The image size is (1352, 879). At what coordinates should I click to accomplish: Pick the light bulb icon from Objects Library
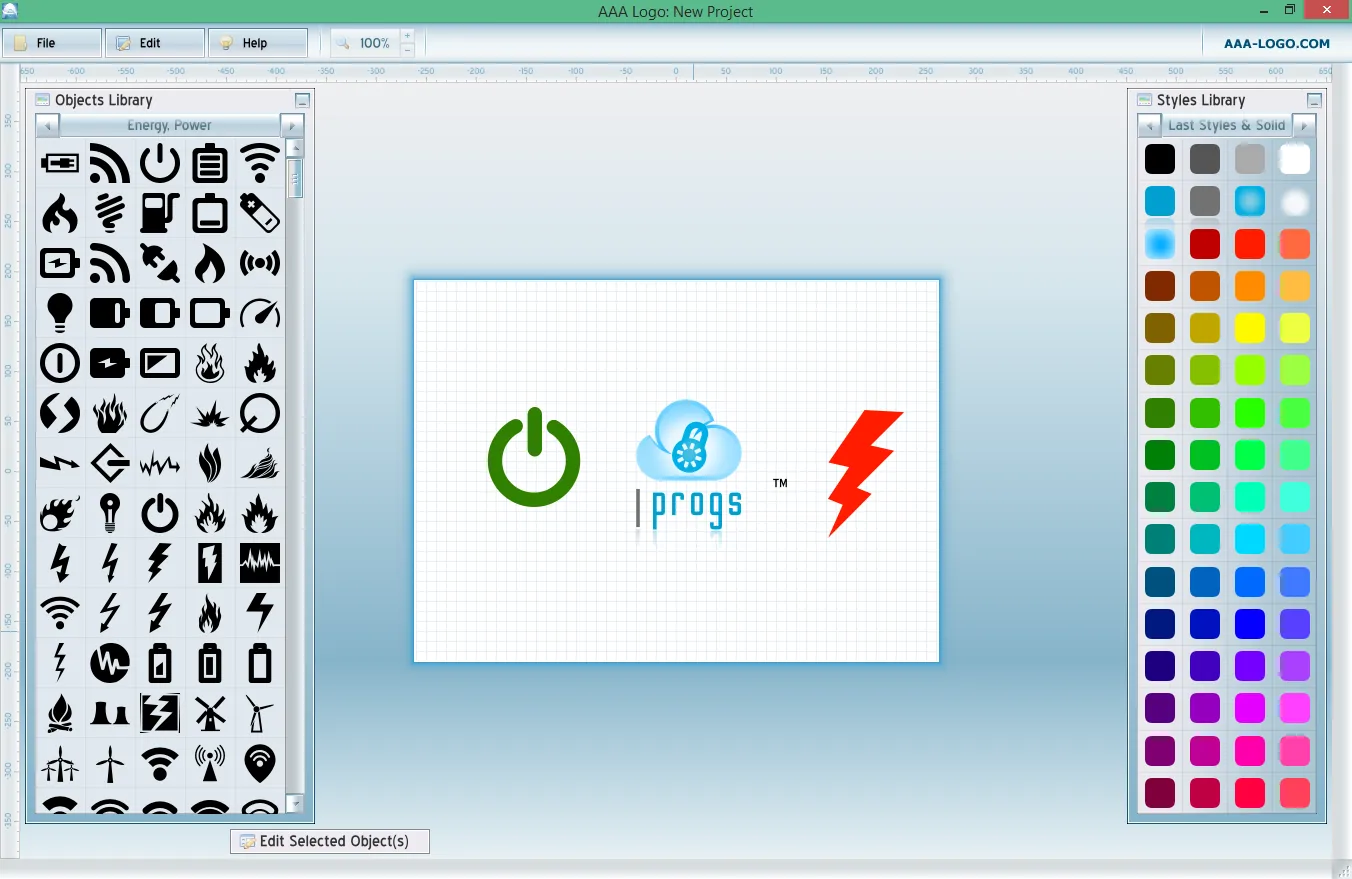click(x=60, y=313)
